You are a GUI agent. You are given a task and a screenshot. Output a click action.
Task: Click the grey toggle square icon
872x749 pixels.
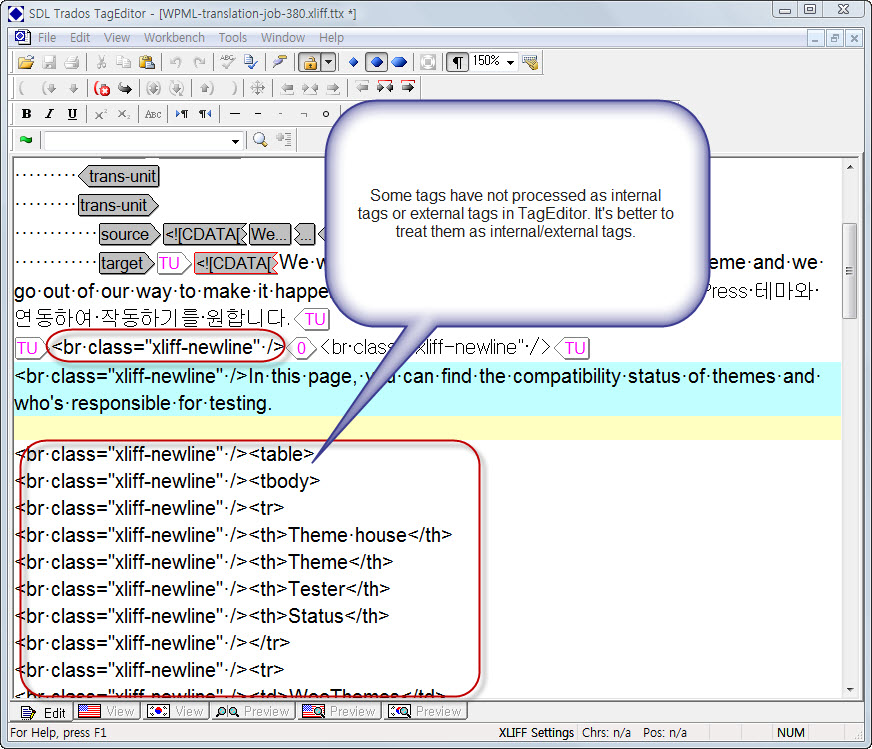(428, 62)
